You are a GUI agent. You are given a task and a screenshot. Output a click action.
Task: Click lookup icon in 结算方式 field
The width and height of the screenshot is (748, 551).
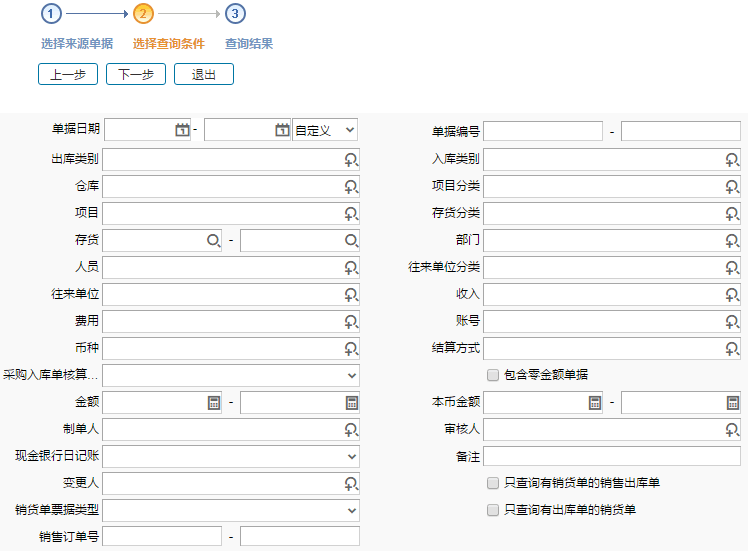[732, 349]
